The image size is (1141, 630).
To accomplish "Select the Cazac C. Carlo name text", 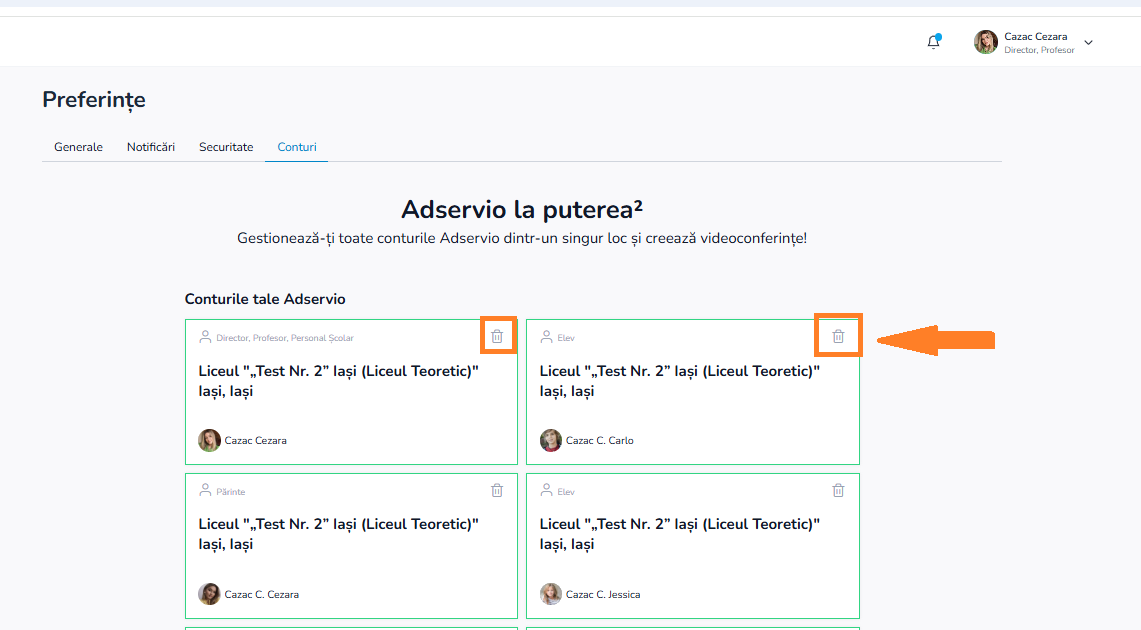I will 600,440.
